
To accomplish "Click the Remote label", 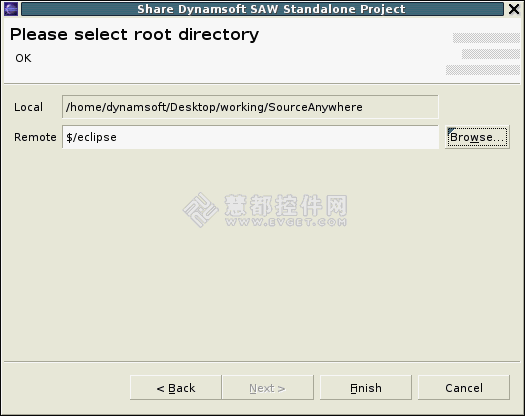I will (x=35, y=137).
